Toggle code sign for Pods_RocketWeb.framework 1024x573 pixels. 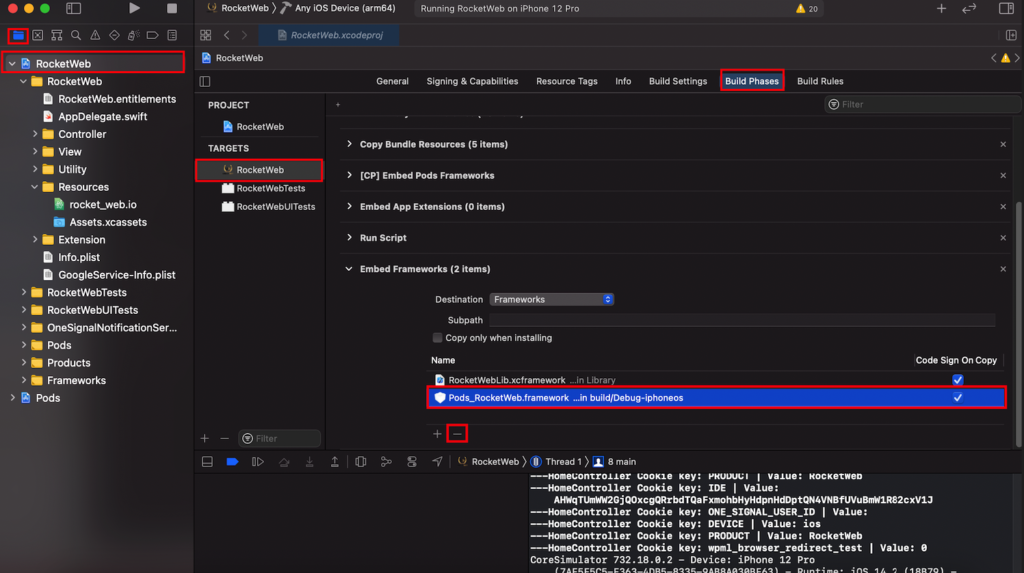957,398
